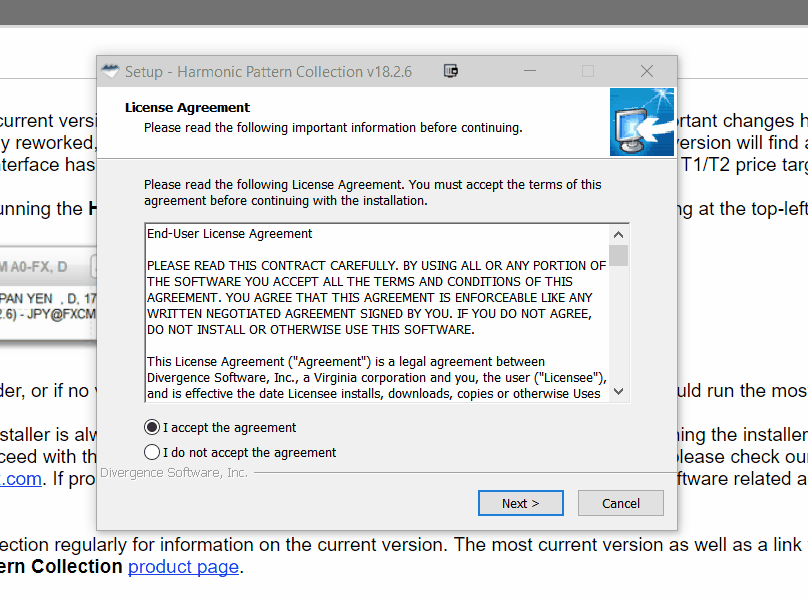Click the license text scroll-down arrow

coord(618,391)
